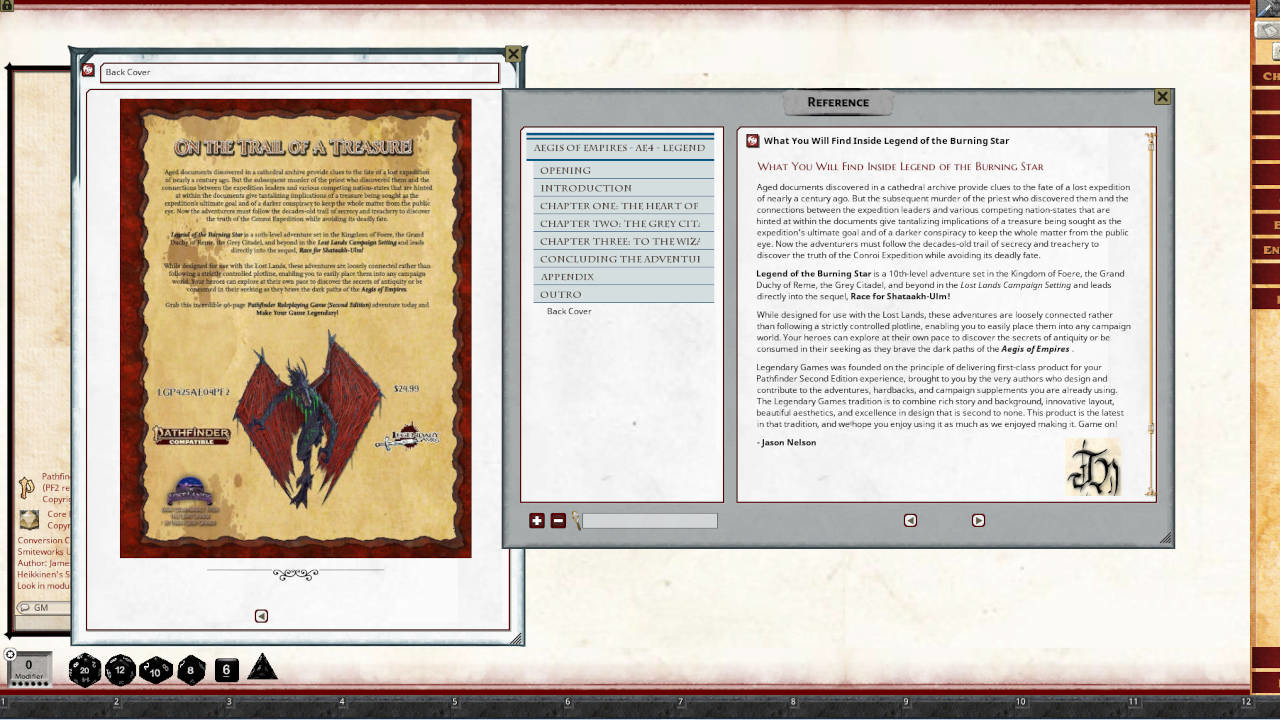
Task: Click the previous page arrow under the back cover
Action: click(x=261, y=616)
